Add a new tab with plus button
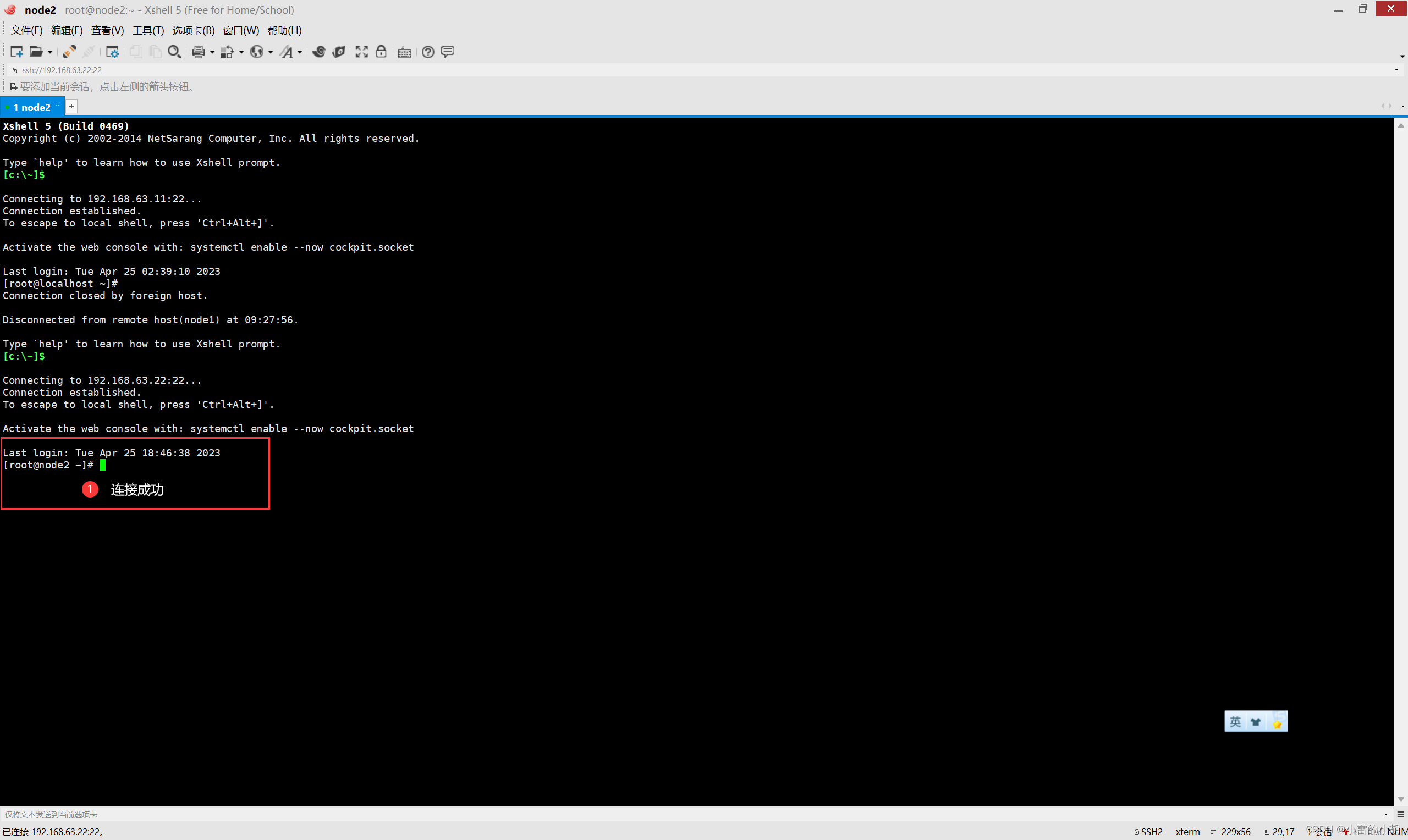Image resolution: width=1408 pixels, height=840 pixels. (x=71, y=107)
